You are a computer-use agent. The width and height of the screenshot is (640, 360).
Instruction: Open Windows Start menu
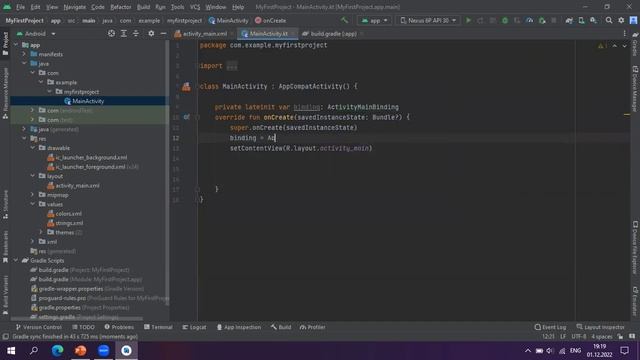coord(11,350)
